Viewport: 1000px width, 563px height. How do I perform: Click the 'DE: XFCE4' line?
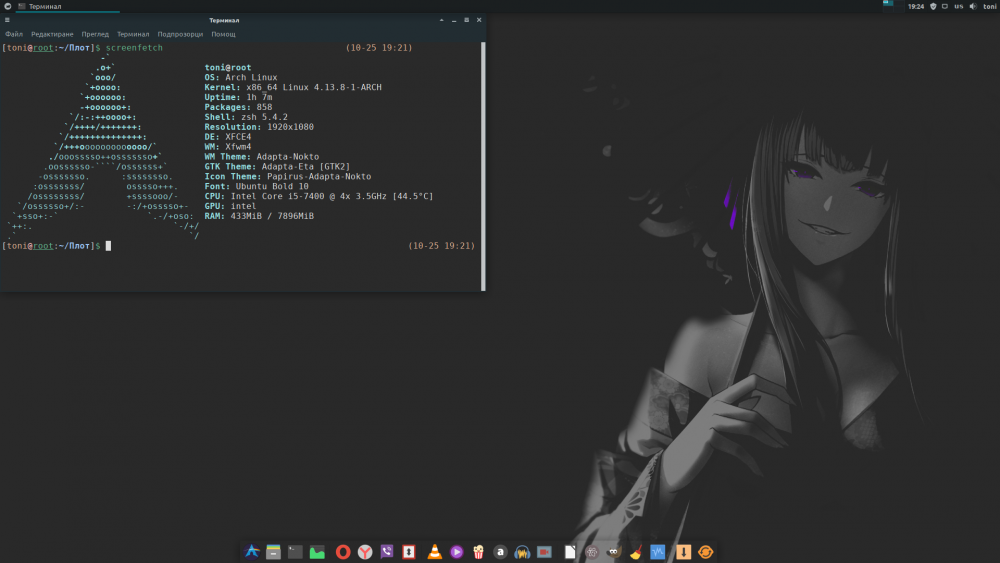[x=228, y=137]
